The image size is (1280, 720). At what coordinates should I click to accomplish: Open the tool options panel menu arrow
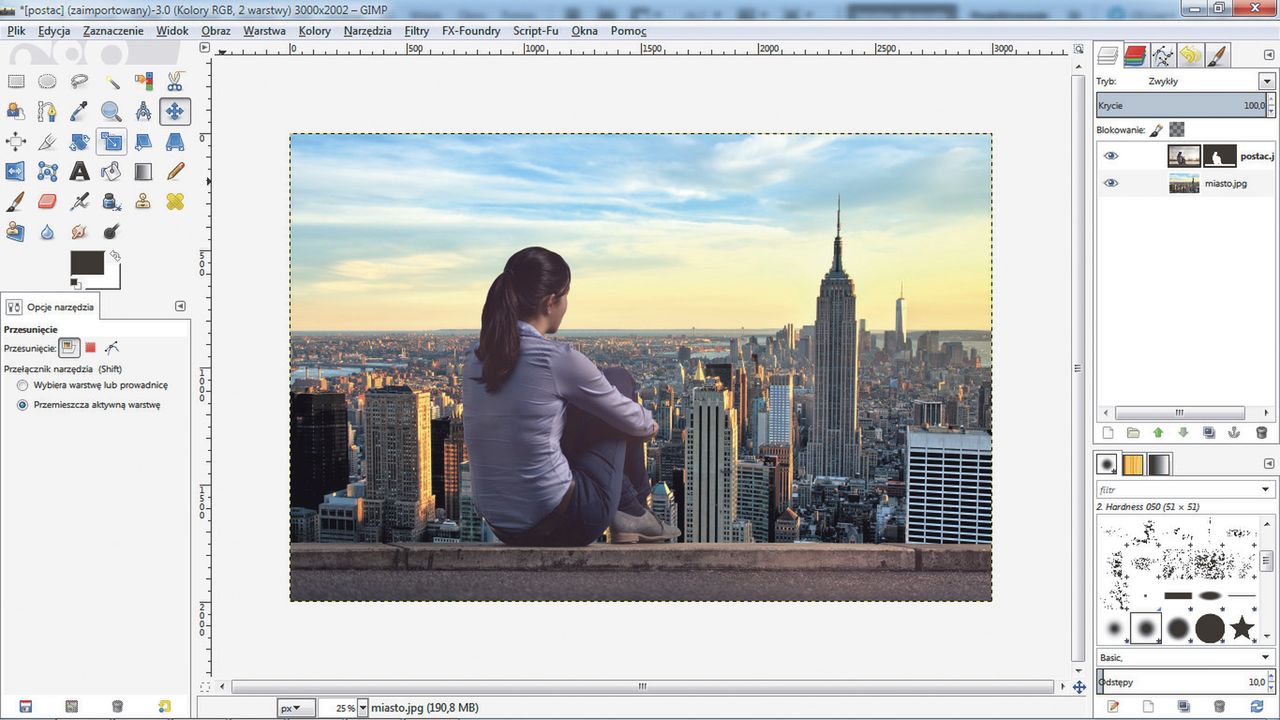(180, 306)
